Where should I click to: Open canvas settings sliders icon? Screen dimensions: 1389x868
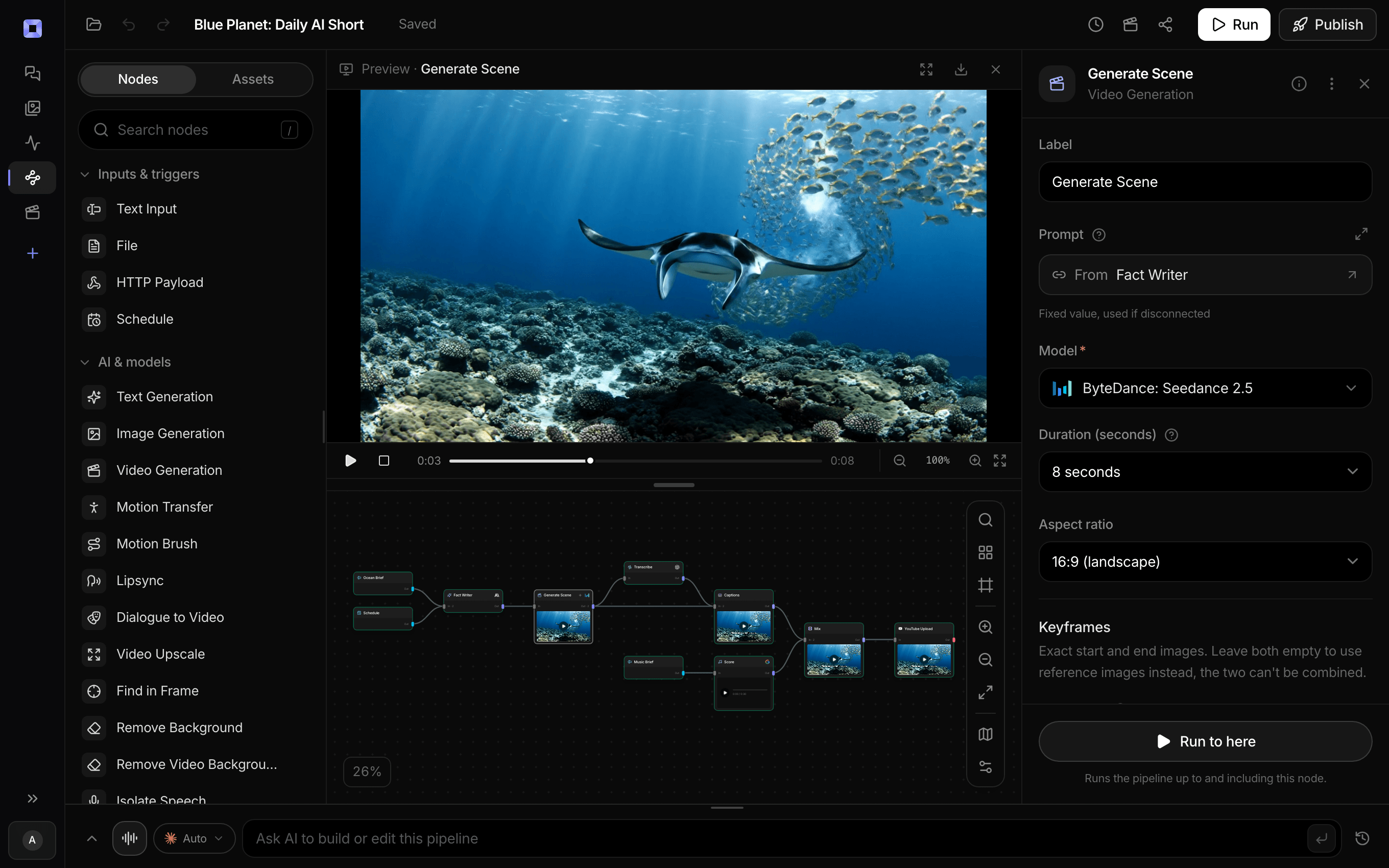pos(986,767)
